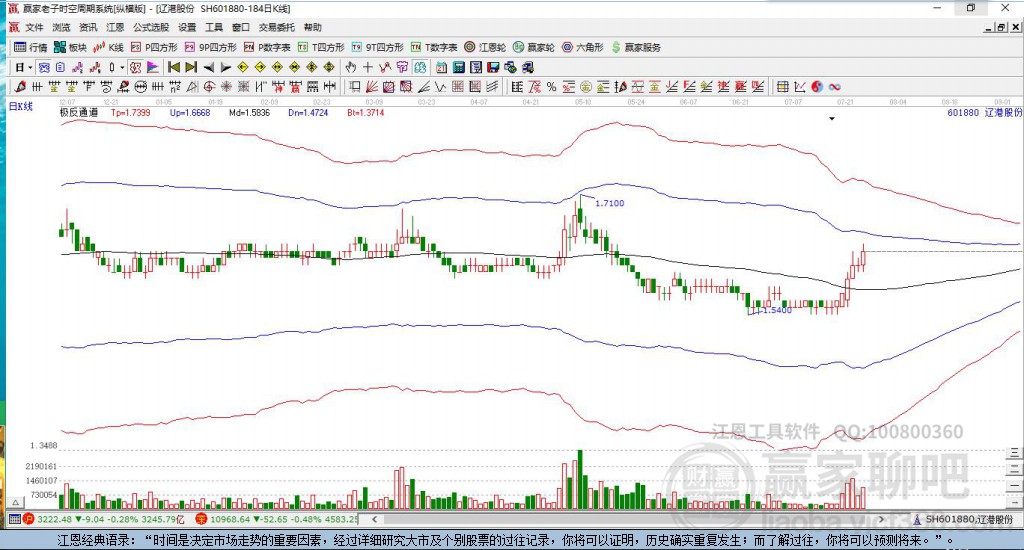Viewport: 1024px width, 550px height.
Task: Open the 六角形 hexagon tool
Action: pos(583,47)
